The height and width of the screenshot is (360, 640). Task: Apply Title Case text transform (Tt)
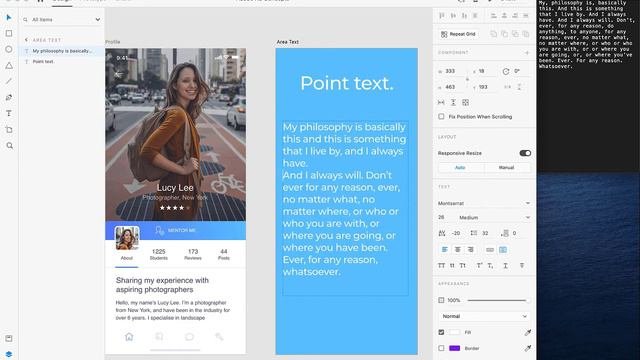pos(462,266)
